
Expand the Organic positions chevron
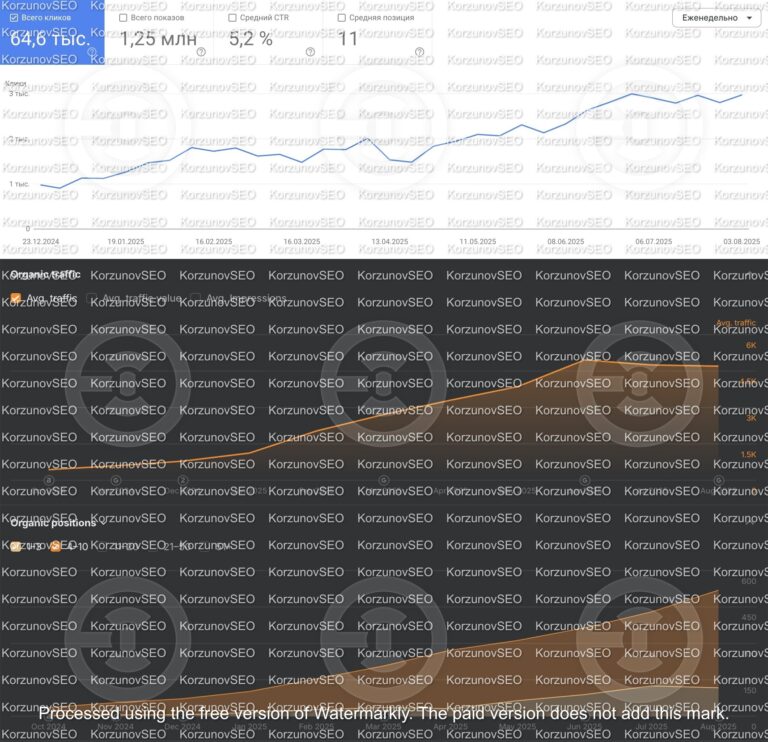pyautogui.click(x=103, y=523)
